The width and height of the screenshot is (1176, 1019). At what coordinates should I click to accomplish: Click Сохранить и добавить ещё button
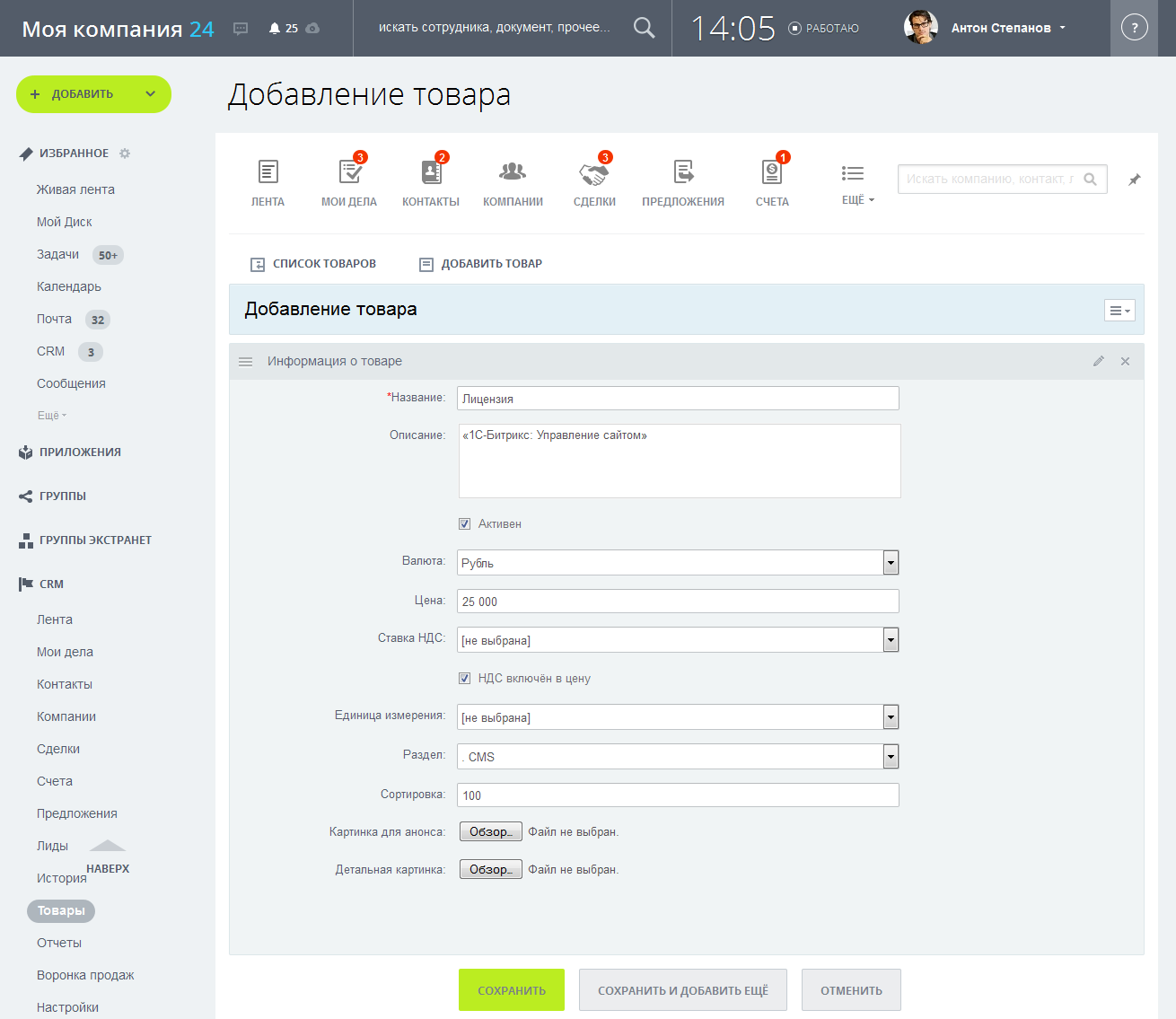tap(683, 990)
